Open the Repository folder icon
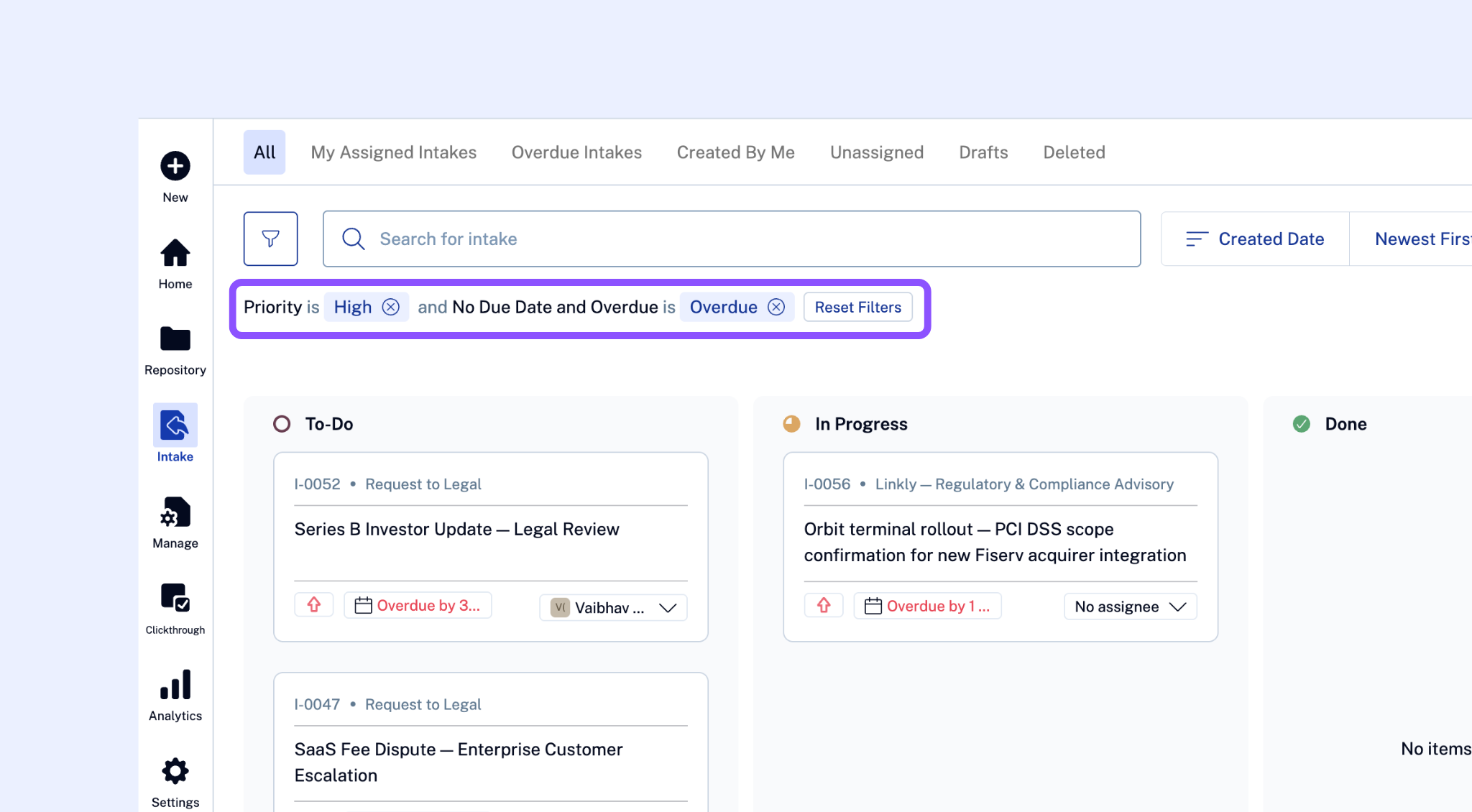The width and height of the screenshot is (1472, 812). 175,338
